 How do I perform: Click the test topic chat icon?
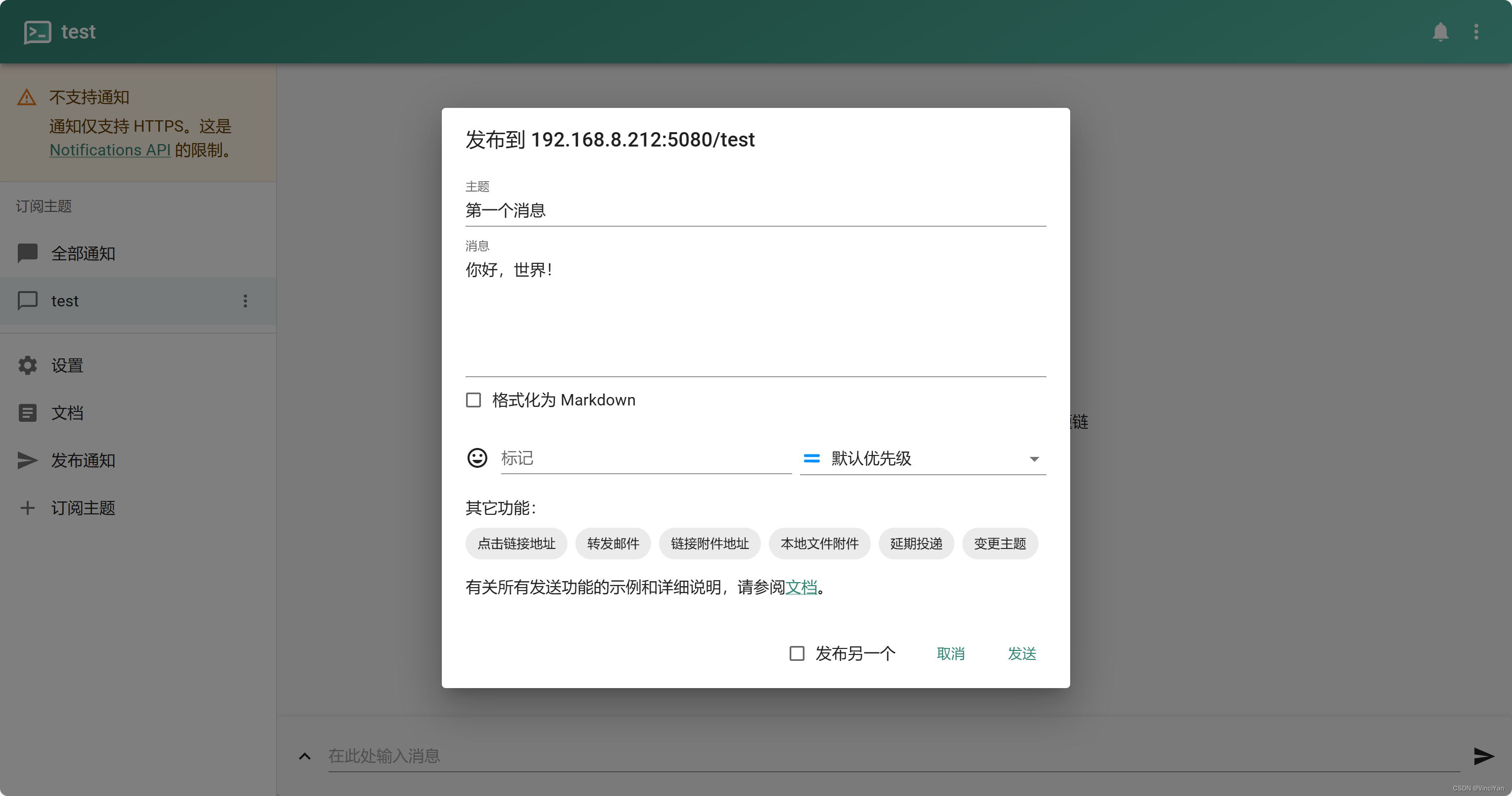point(27,301)
